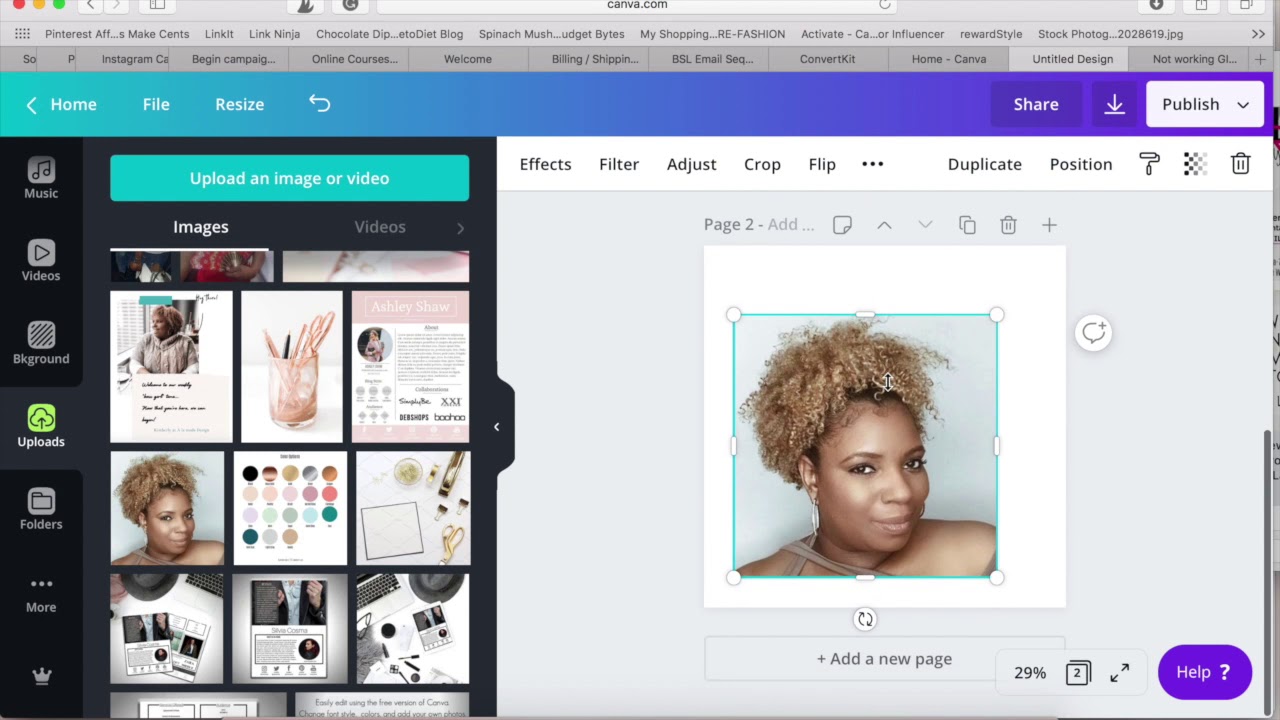1280x720 pixels.
Task: Open the Help button
Action: point(1205,672)
